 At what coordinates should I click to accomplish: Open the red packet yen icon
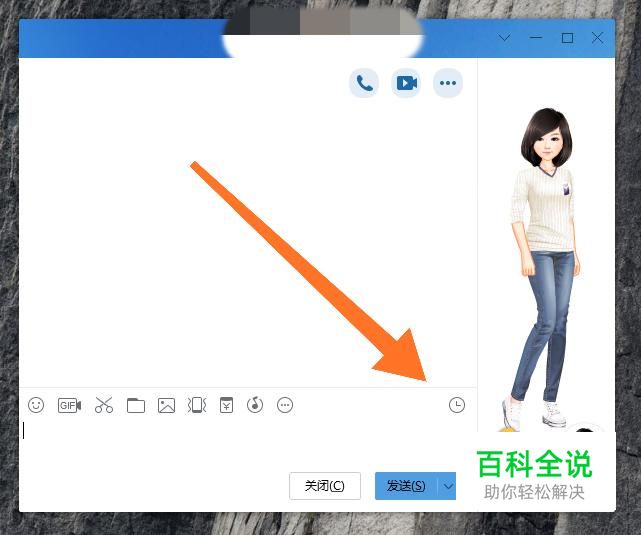[226, 405]
